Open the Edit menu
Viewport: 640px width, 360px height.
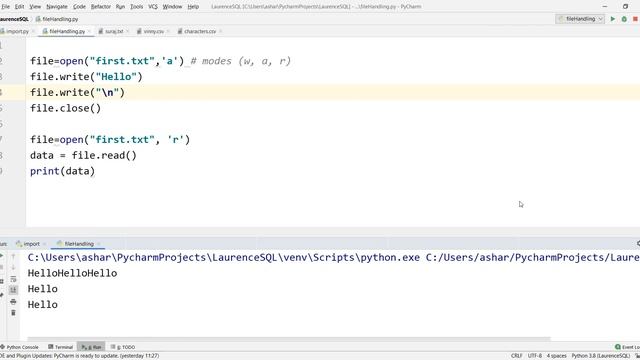coord(19,7)
